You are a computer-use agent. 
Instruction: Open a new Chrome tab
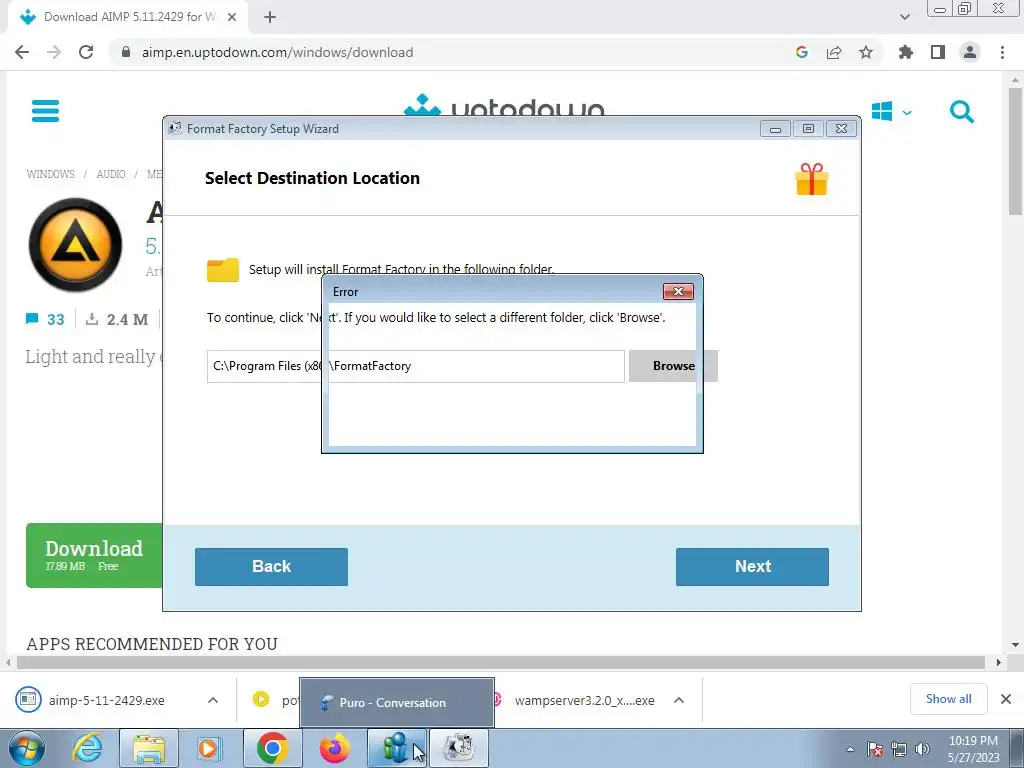[x=270, y=17]
